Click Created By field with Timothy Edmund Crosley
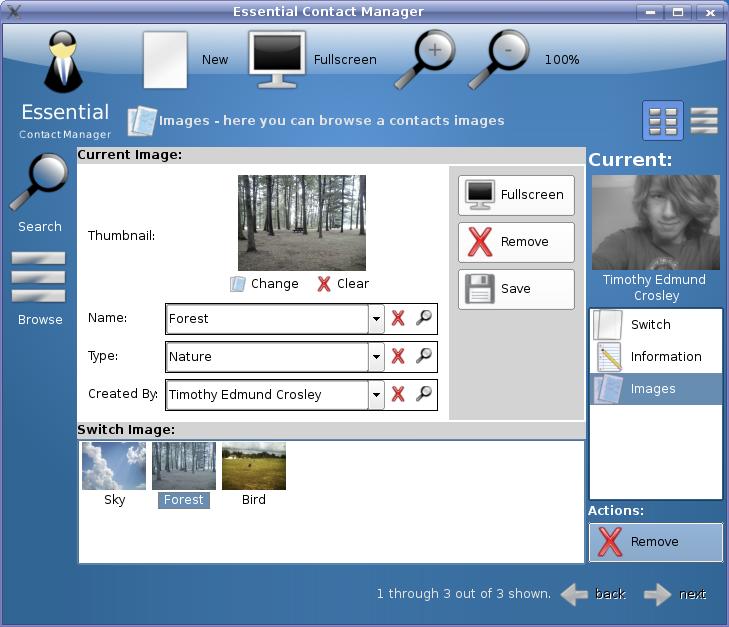The width and height of the screenshot is (729, 627). click(x=268, y=395)
